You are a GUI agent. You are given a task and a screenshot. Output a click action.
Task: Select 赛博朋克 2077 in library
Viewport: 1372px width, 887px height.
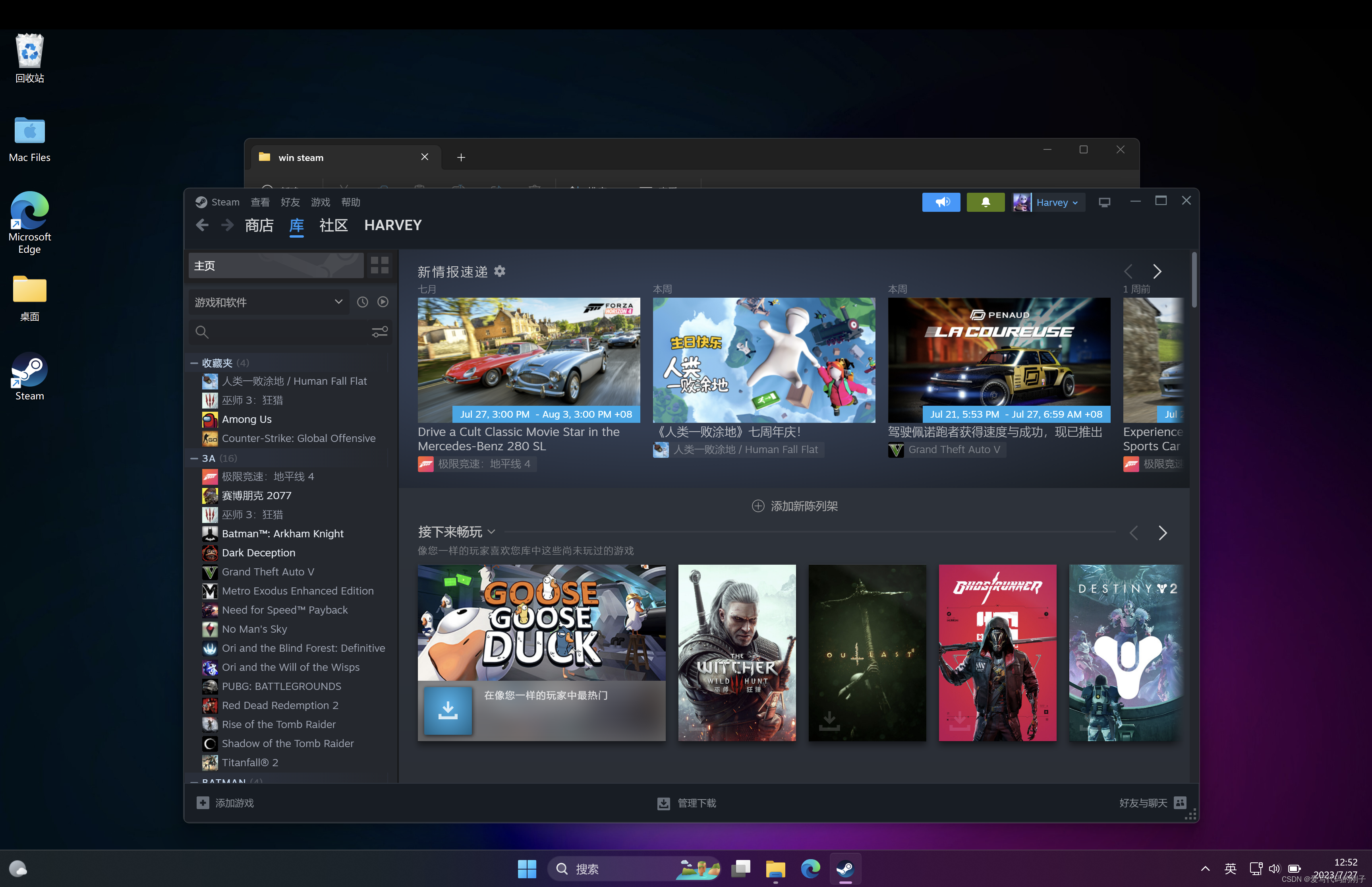click(256, 495)
